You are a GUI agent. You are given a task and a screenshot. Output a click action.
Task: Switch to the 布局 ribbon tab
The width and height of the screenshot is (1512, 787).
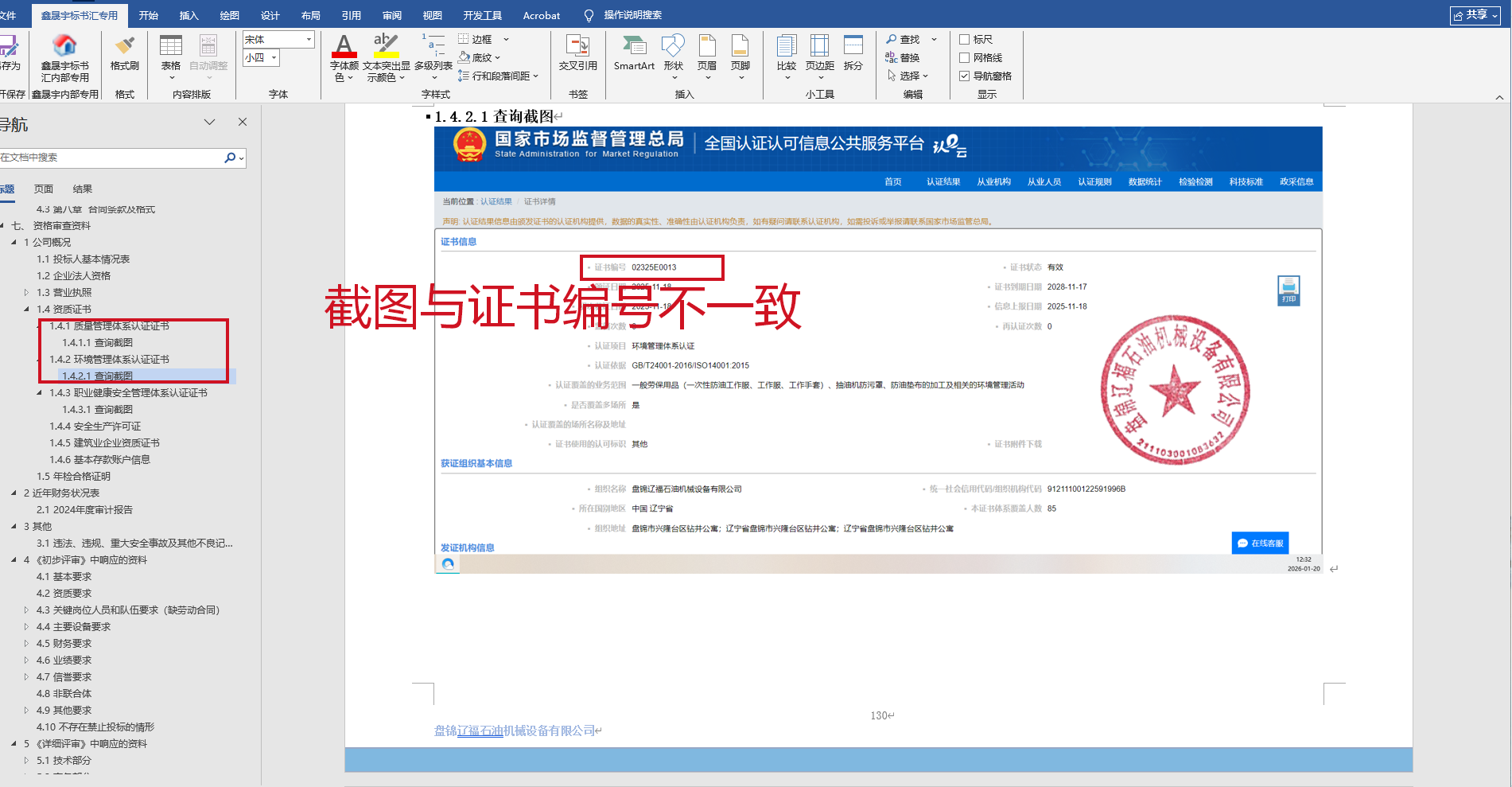coord(311,15)
